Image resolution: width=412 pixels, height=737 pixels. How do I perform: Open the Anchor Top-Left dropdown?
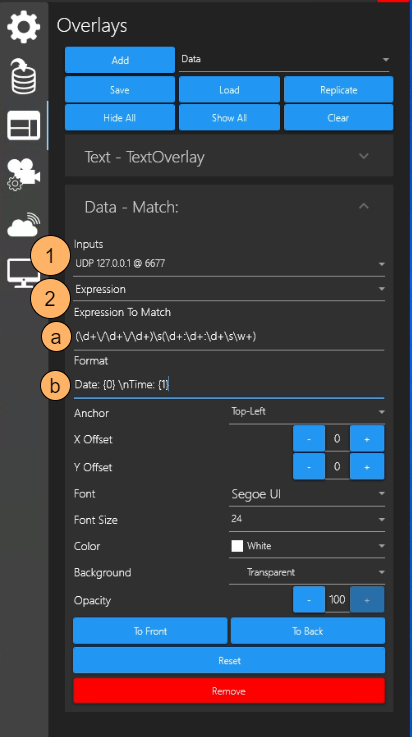[x=307, y=412]
